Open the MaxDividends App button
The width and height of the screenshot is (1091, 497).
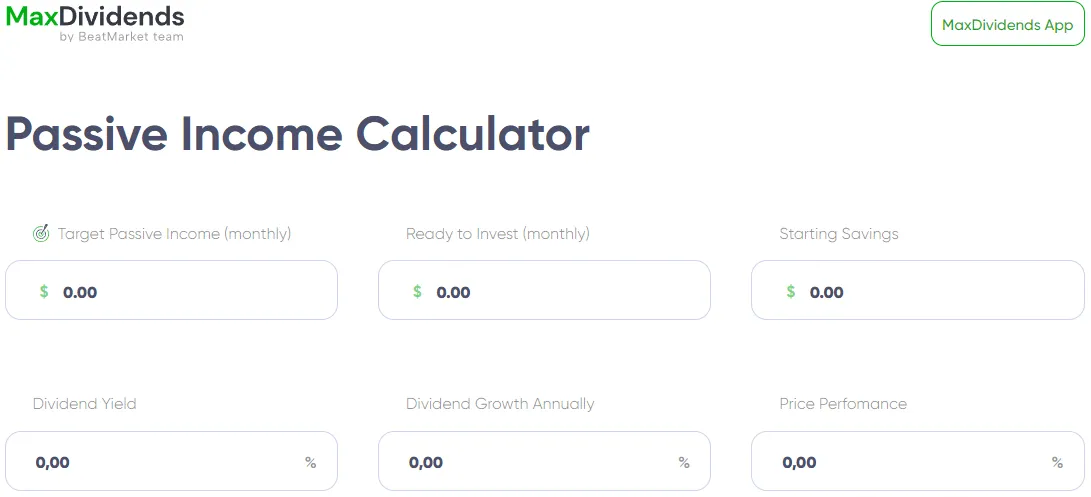(1007, 25)
